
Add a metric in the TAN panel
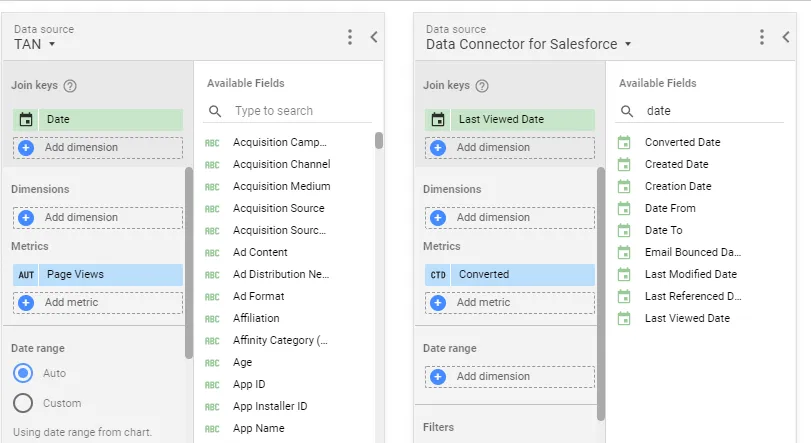98,302
